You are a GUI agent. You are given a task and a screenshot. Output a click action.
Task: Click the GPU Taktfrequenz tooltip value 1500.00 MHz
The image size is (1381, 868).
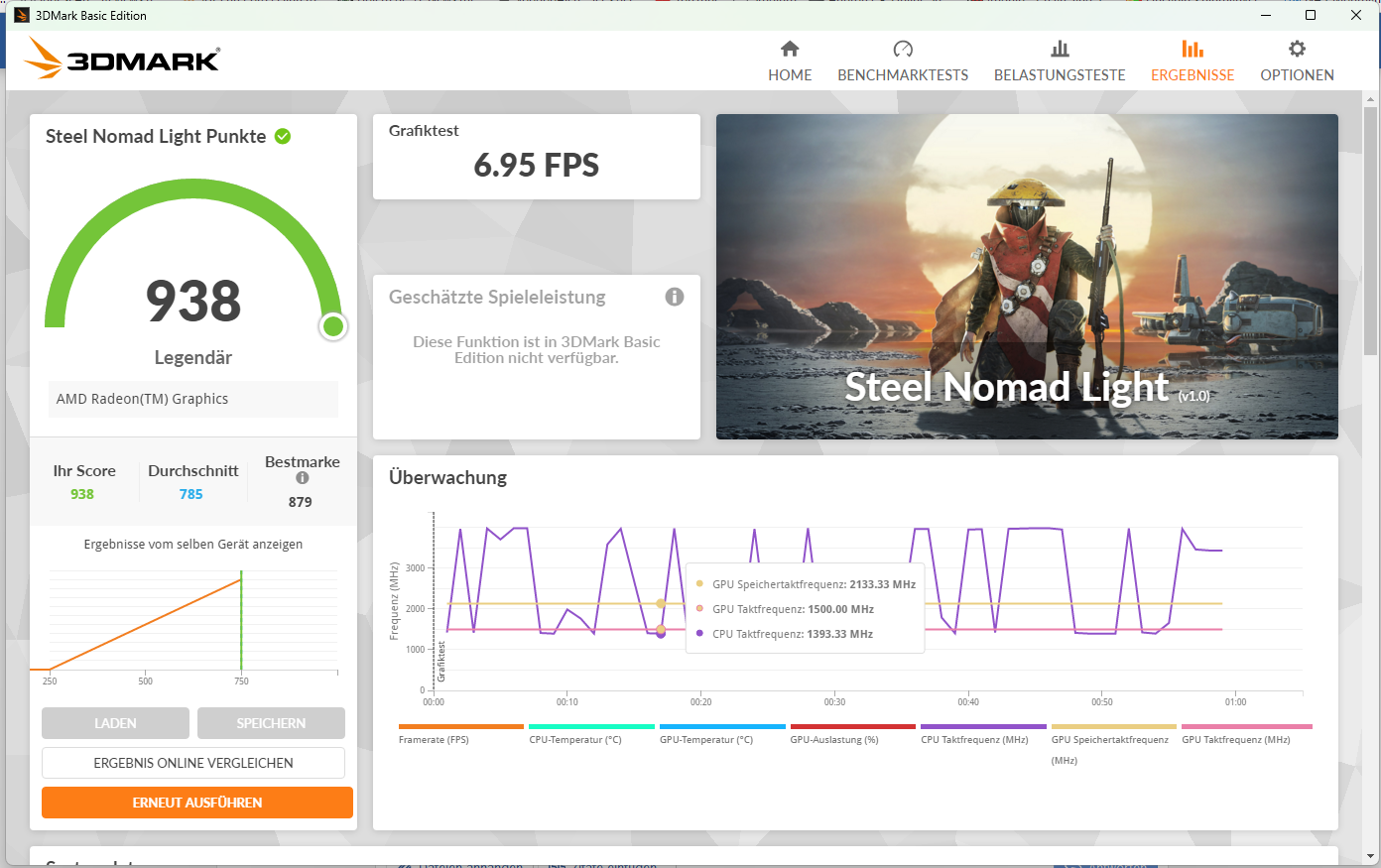(x=840, y=609)
